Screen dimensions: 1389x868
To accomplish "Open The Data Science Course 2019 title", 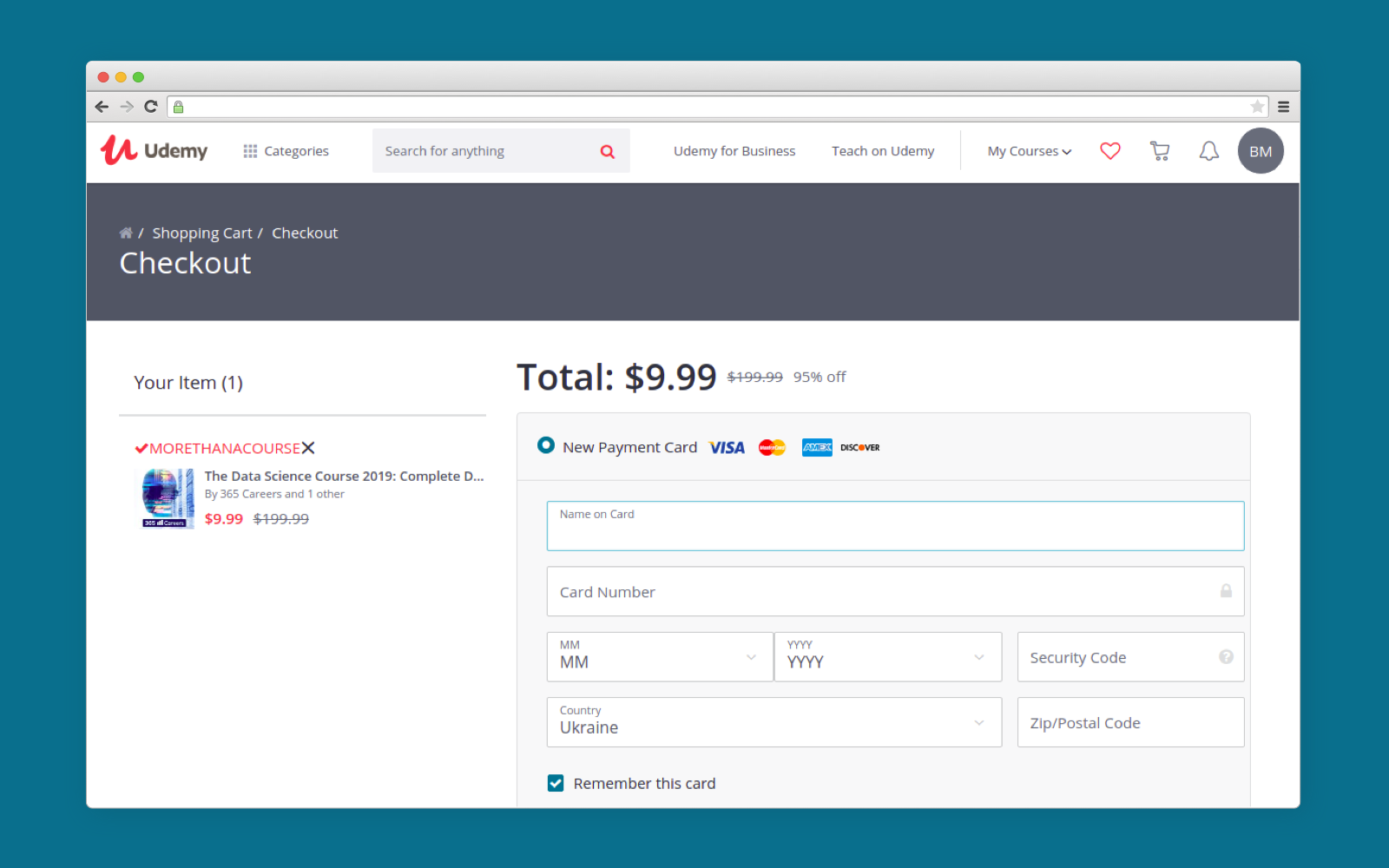I will [x=345, y=476].
